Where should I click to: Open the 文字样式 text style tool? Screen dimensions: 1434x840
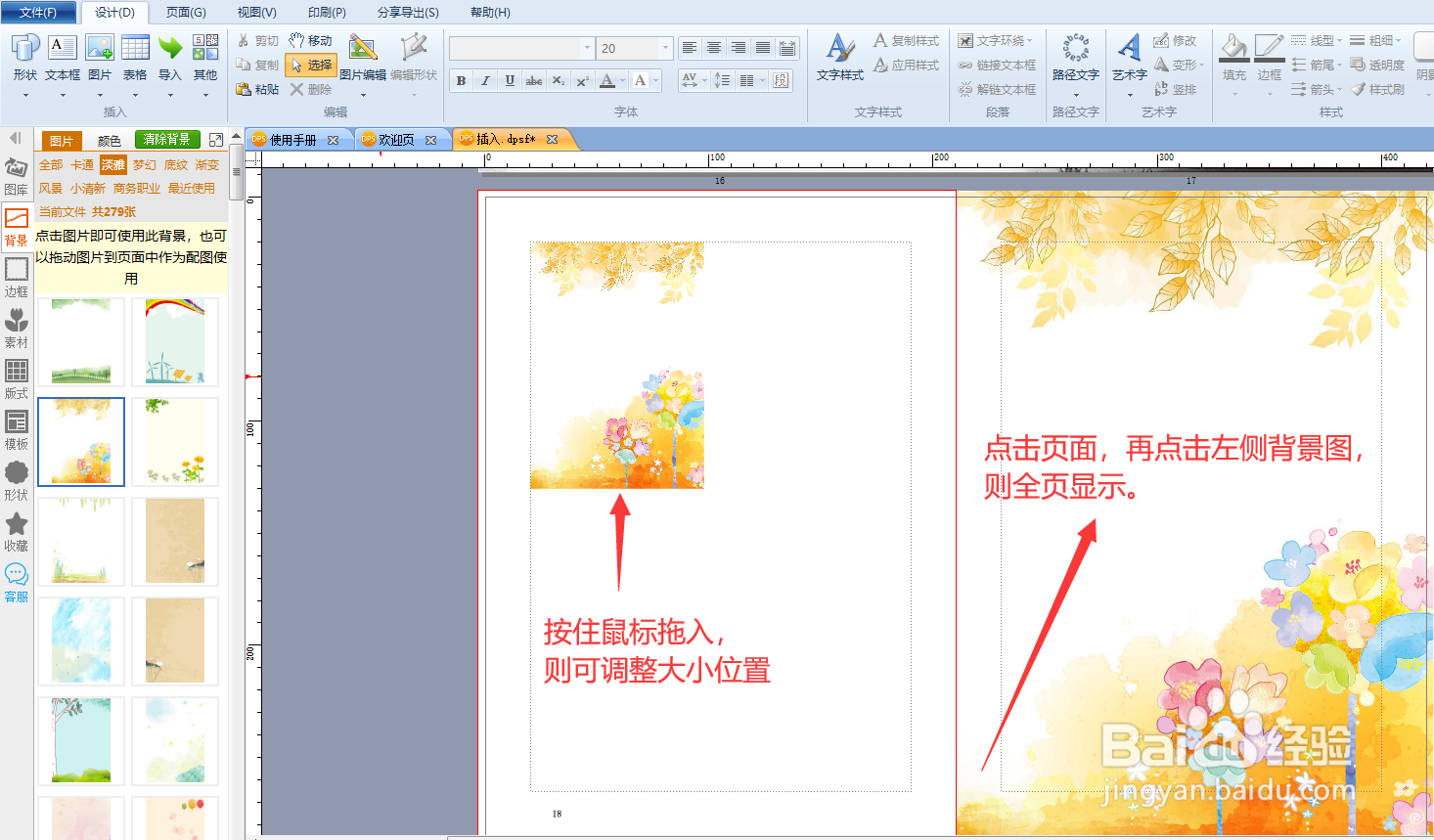click(x=840, y=59)
